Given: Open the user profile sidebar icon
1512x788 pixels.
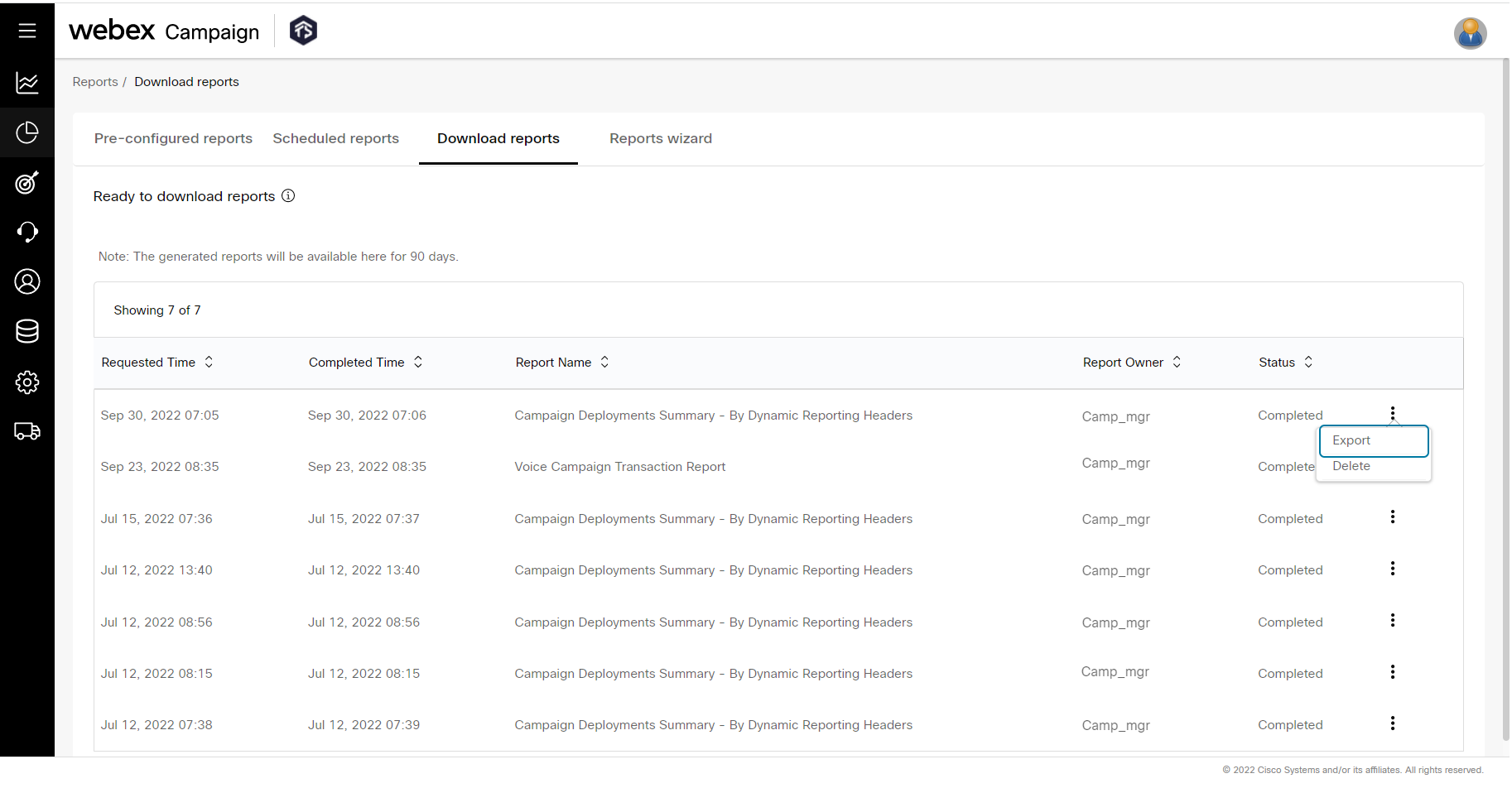Looking at the screenshot, I should point(27,281).
